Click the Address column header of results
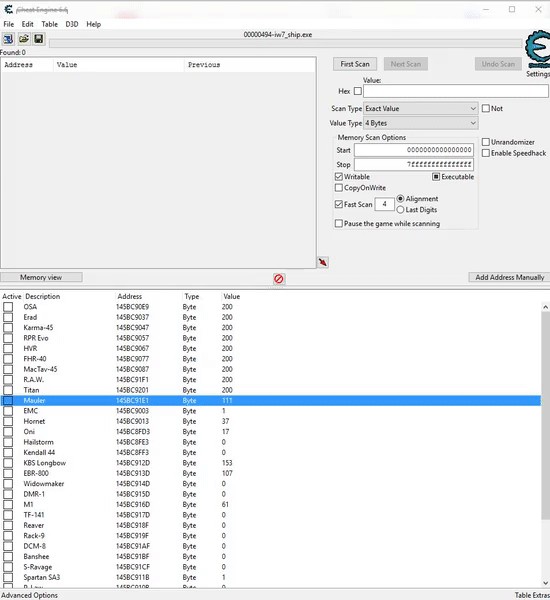550x600 pixels. (18, 65)
